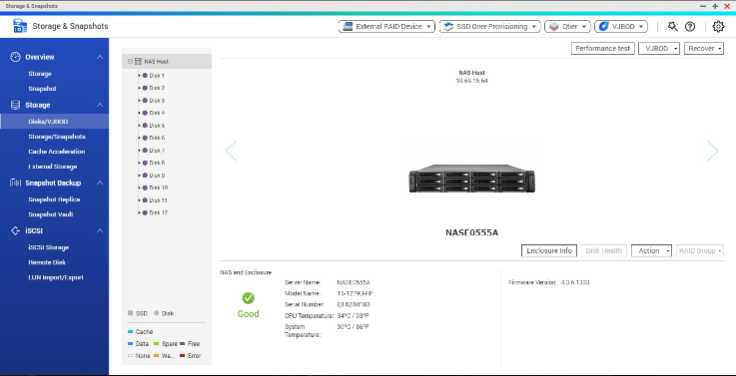Collapse the Overview sidebar section
736x376 pixels.
(100, 57)
